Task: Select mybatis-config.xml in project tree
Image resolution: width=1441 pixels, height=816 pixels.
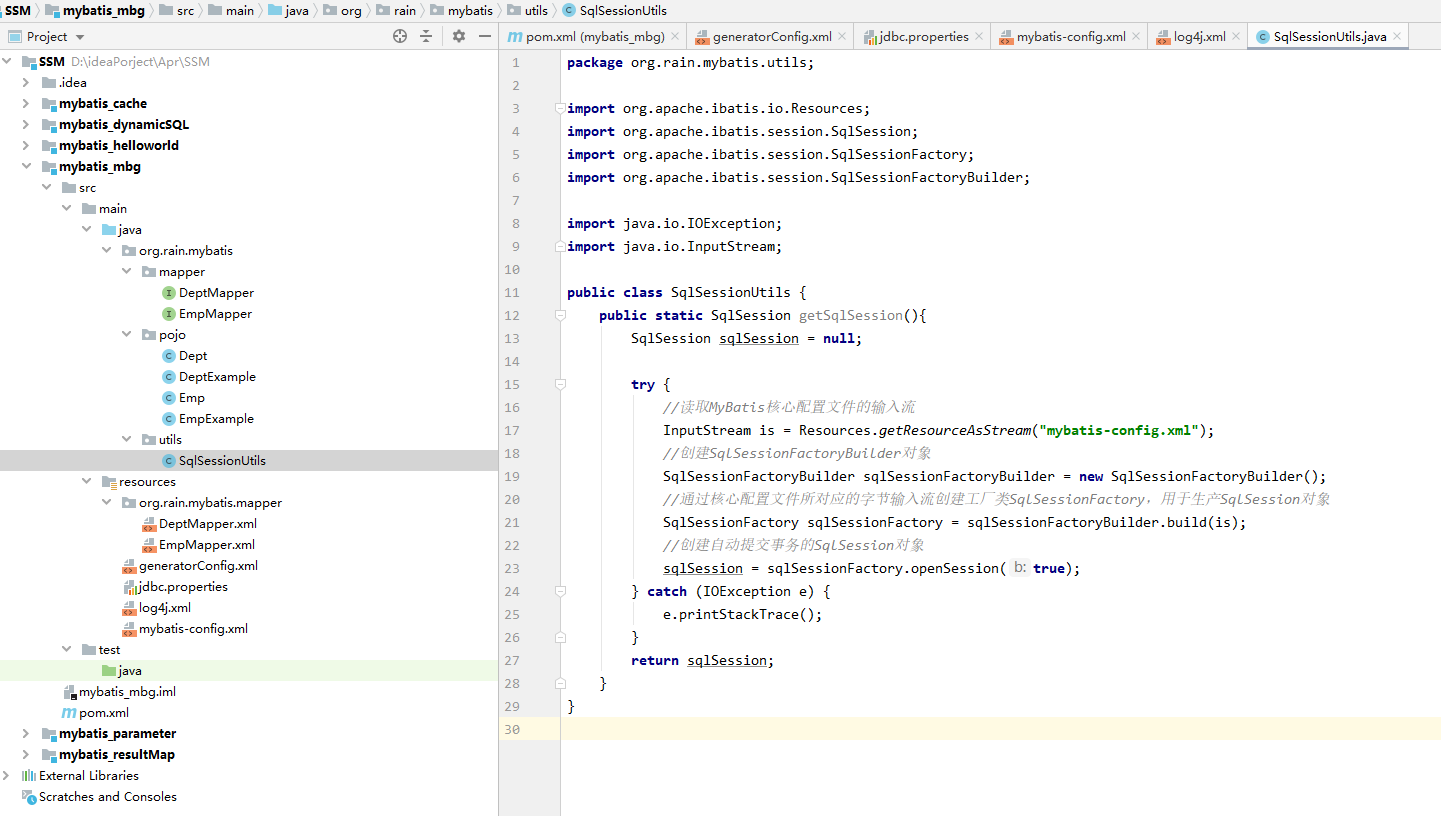Action: point(185,628)
